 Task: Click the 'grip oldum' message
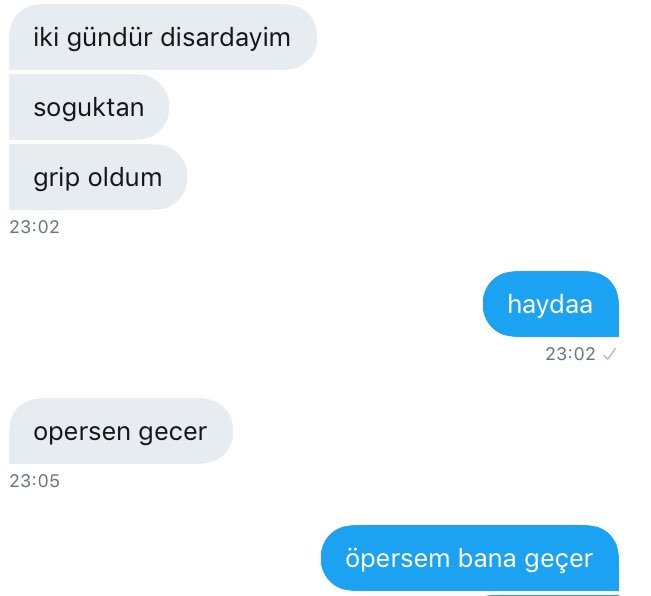pos(98,177)
